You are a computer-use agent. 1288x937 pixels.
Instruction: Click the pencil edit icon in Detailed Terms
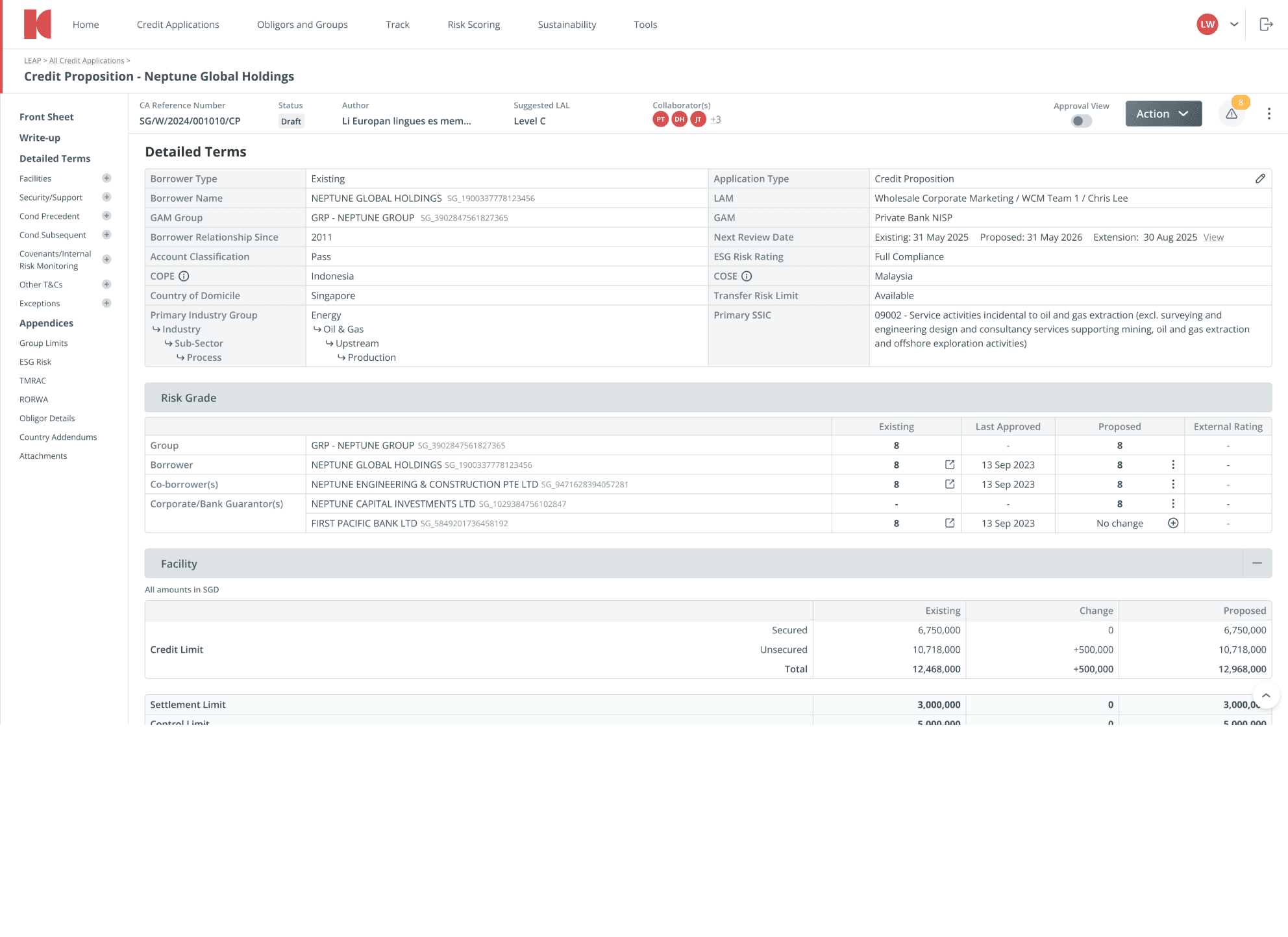[1260, 178]
